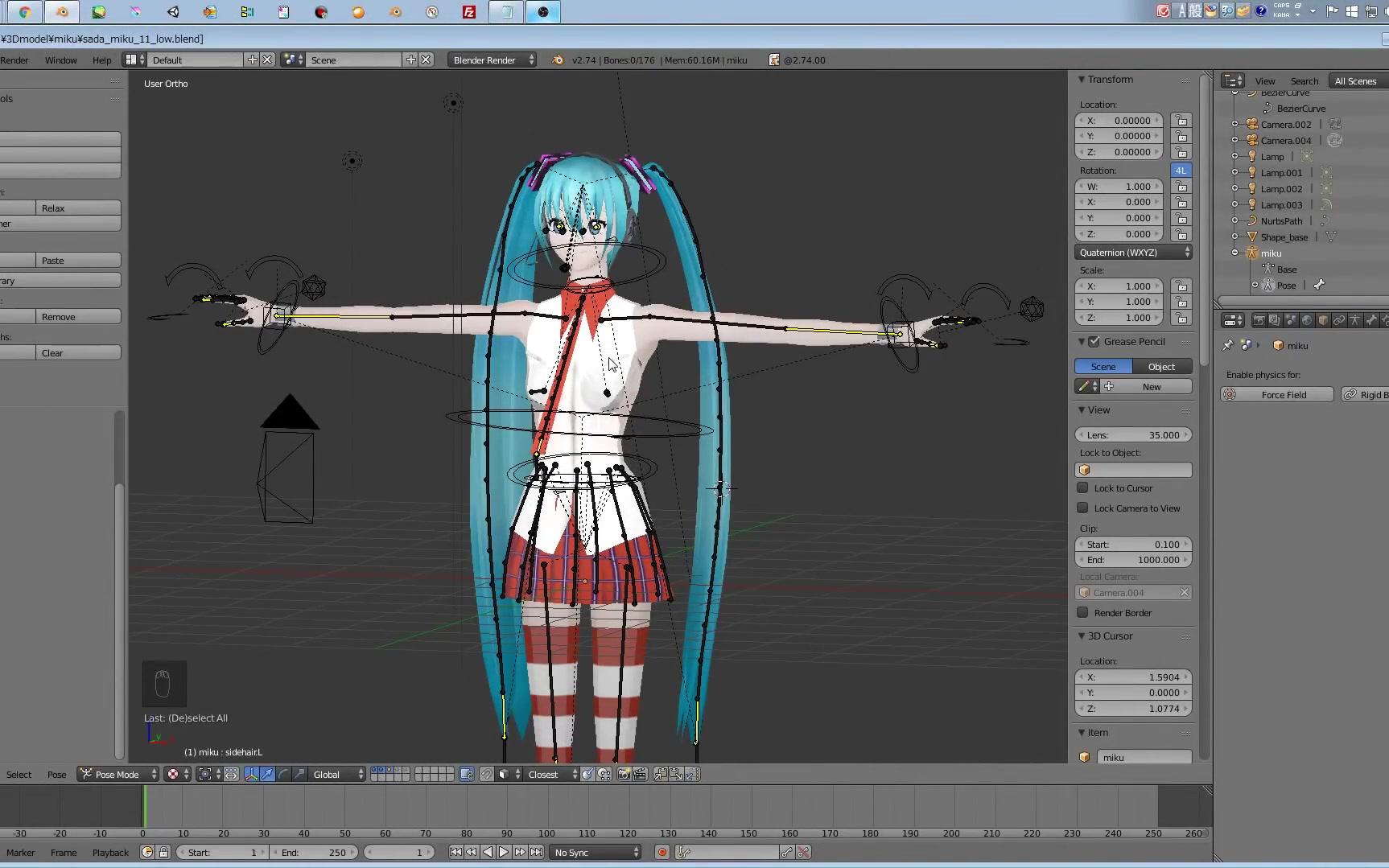Open FileZilla from the taskbar

[x=469, y=12]
